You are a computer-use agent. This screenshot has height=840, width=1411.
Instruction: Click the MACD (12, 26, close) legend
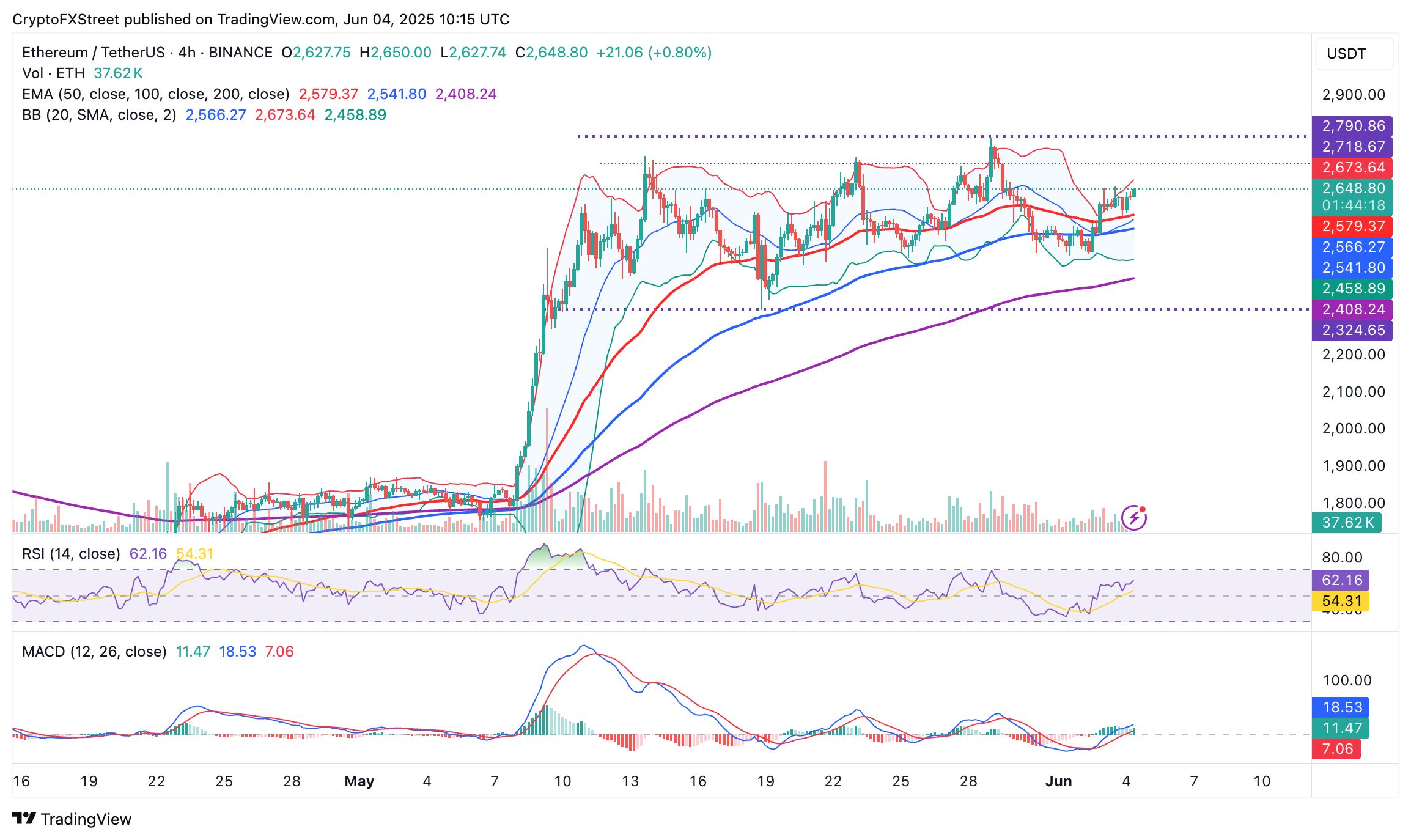94,652
